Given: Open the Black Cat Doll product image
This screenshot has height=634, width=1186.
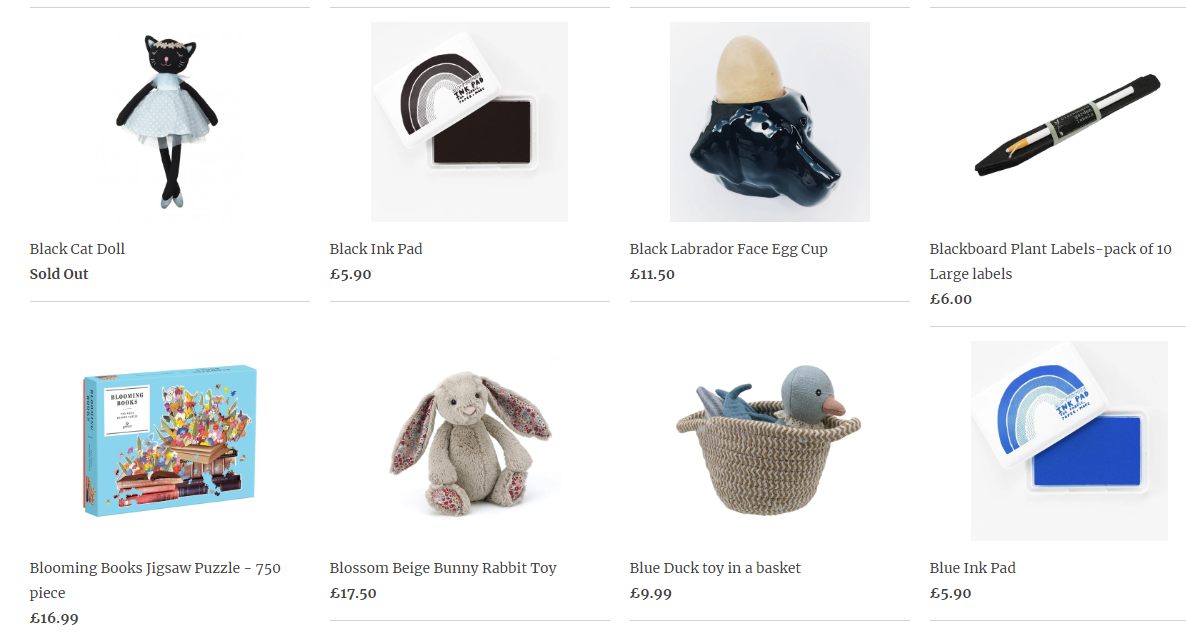Looking at the screenshot, I should pyautogui.click(x=169, y=122).
